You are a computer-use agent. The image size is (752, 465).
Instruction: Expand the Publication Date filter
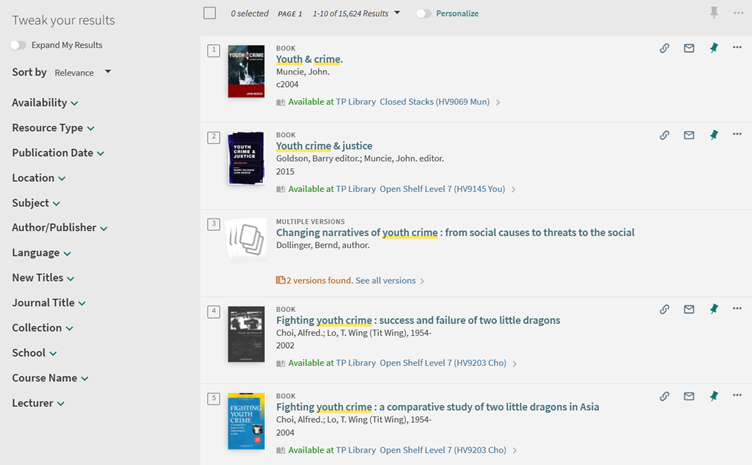[58, 153]
